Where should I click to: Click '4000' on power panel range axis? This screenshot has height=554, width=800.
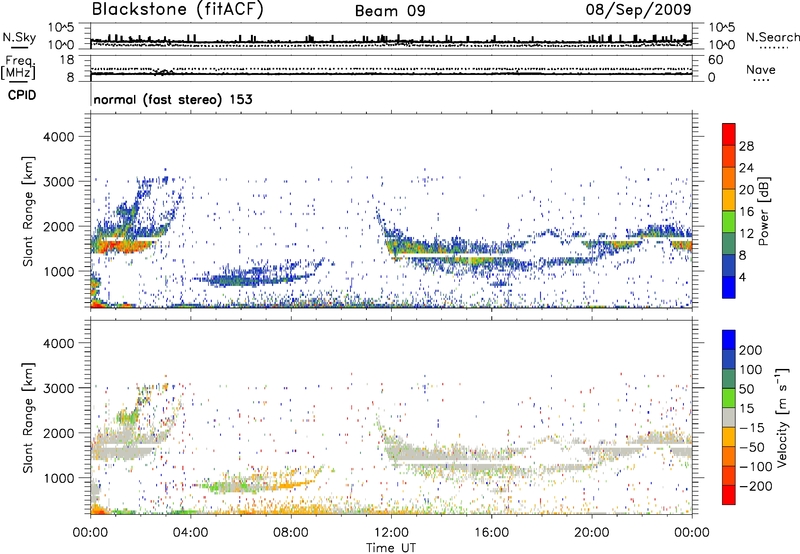(x=59, y=137)
